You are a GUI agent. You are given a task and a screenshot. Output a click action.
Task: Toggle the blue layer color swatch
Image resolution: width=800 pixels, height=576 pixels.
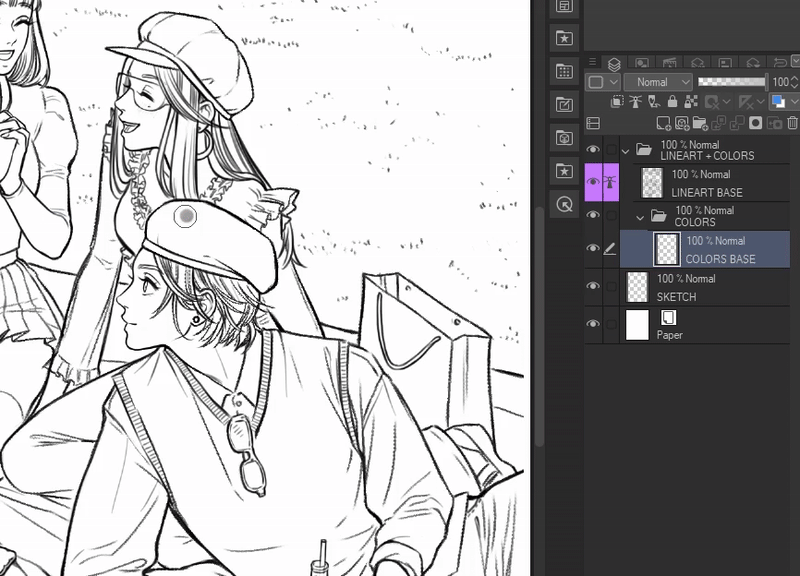779,102
